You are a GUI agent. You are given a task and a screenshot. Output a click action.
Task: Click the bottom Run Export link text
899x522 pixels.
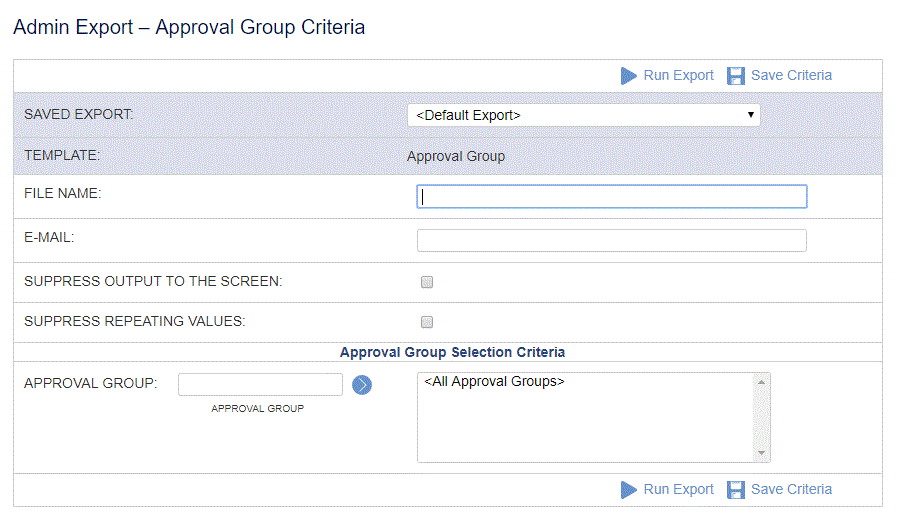(678, 490)
